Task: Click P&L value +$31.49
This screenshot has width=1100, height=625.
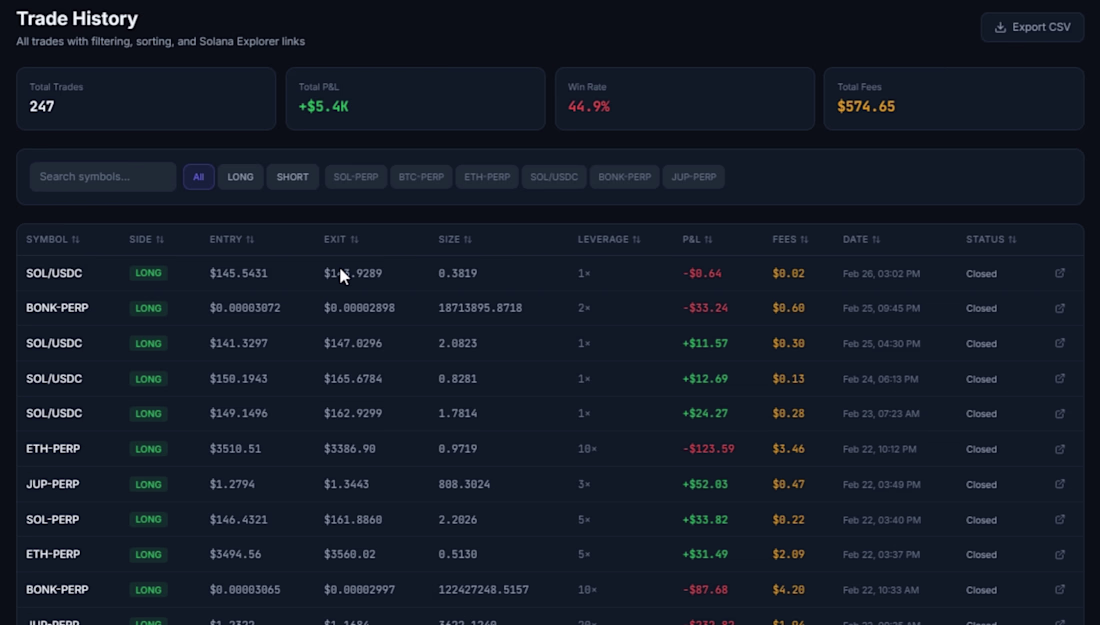Action: click(x=705, y=554)
